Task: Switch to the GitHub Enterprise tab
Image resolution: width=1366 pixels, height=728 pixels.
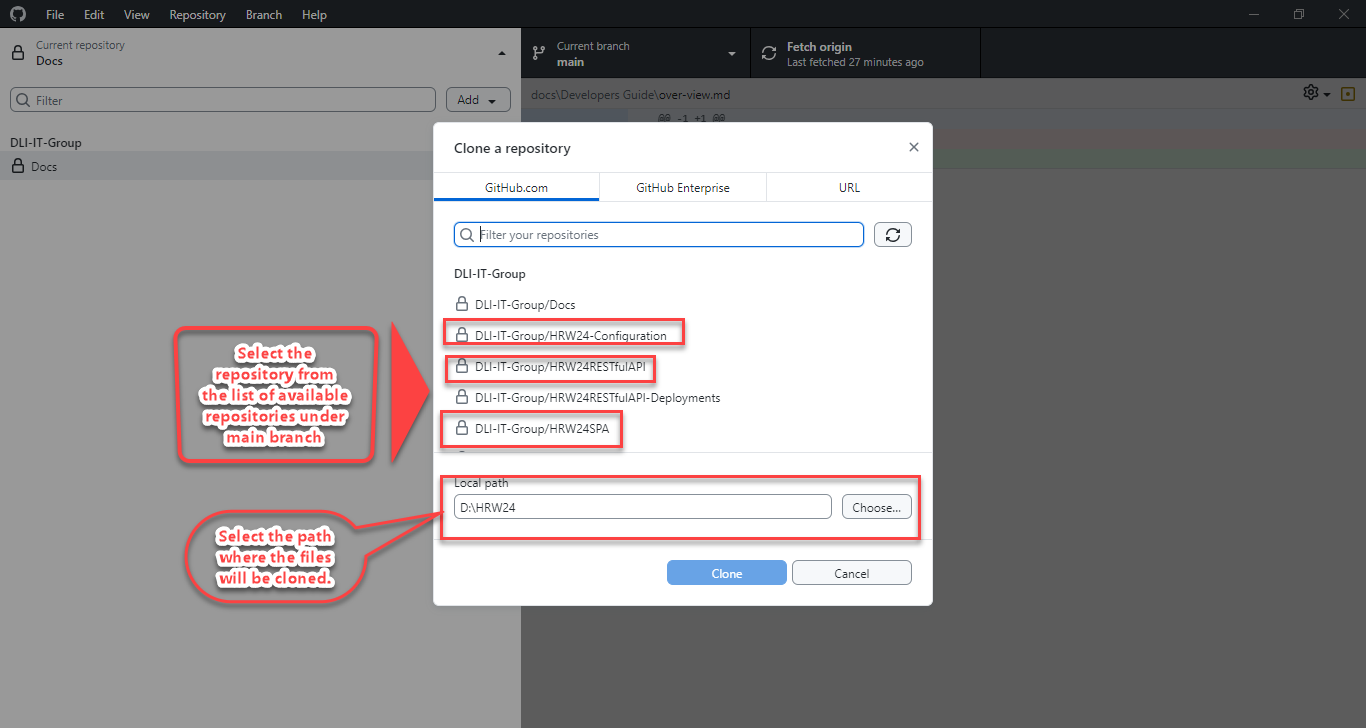Action: tap(682, 187)
